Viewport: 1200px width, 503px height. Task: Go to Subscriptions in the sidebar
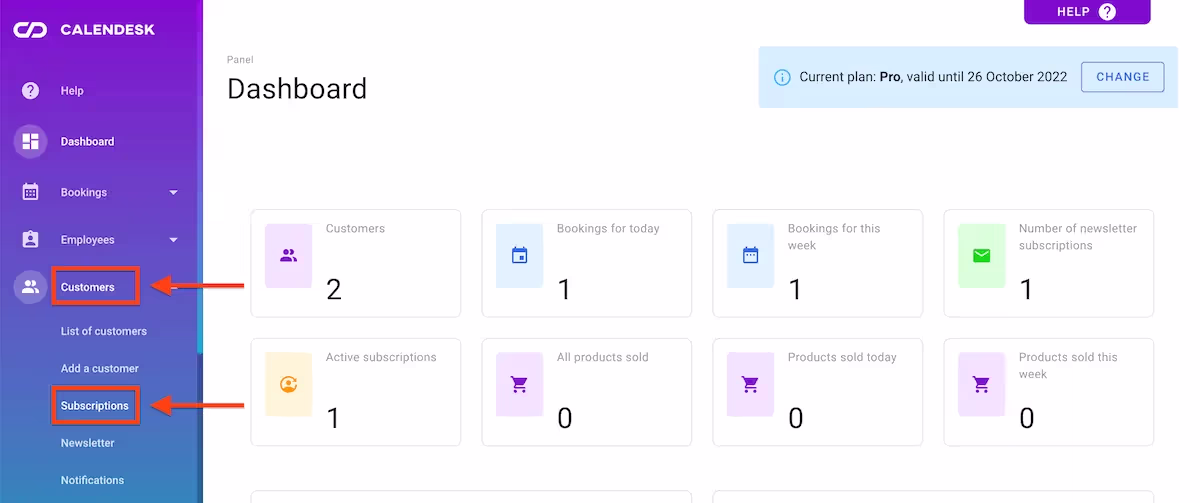[x=94, y=406]
